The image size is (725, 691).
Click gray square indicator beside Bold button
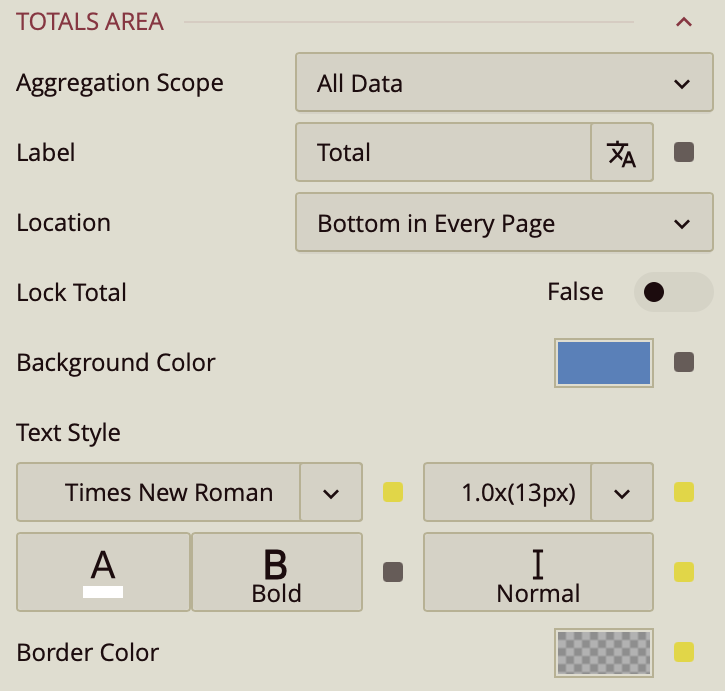pos(393,572)
